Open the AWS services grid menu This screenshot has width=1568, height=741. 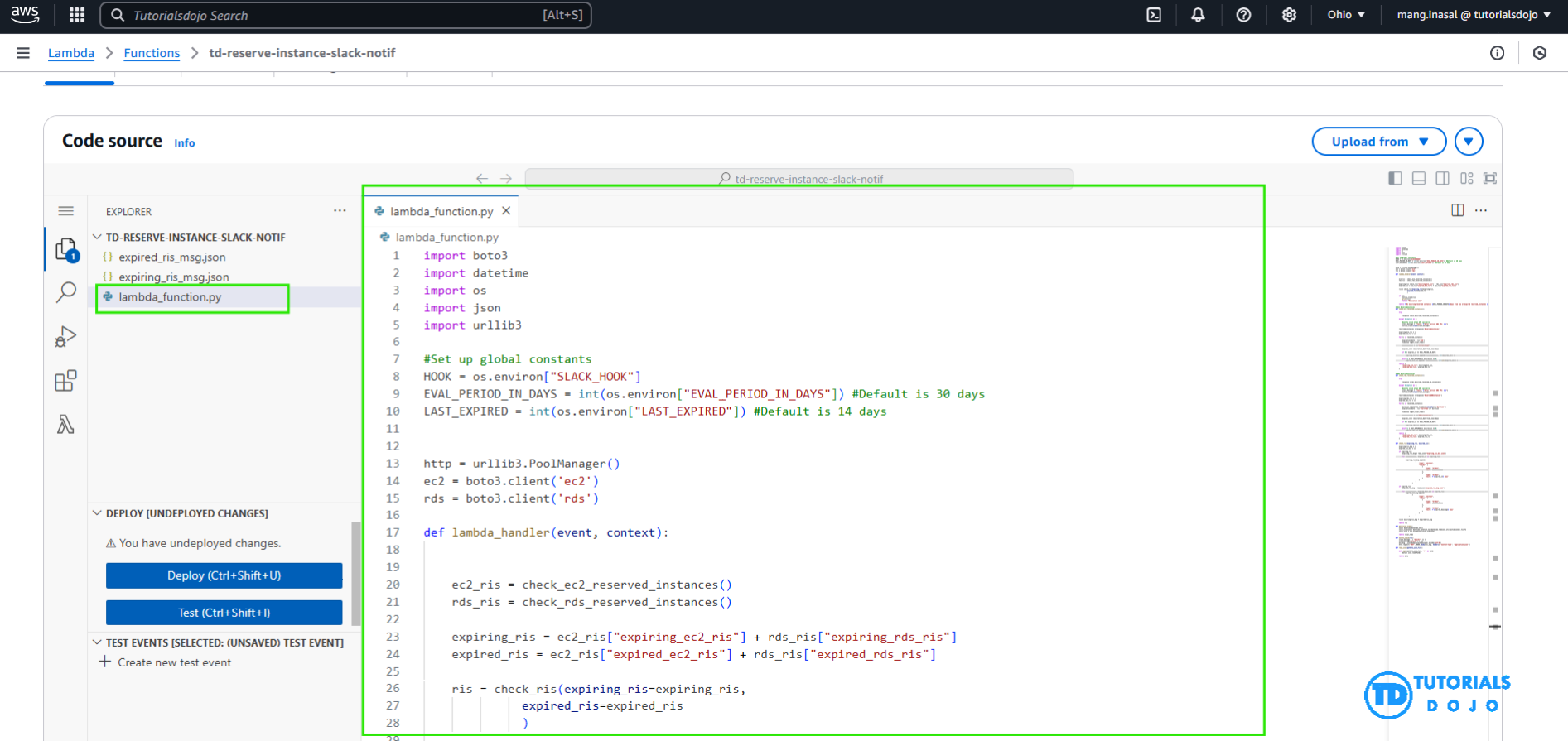click(x=77, y=15)
